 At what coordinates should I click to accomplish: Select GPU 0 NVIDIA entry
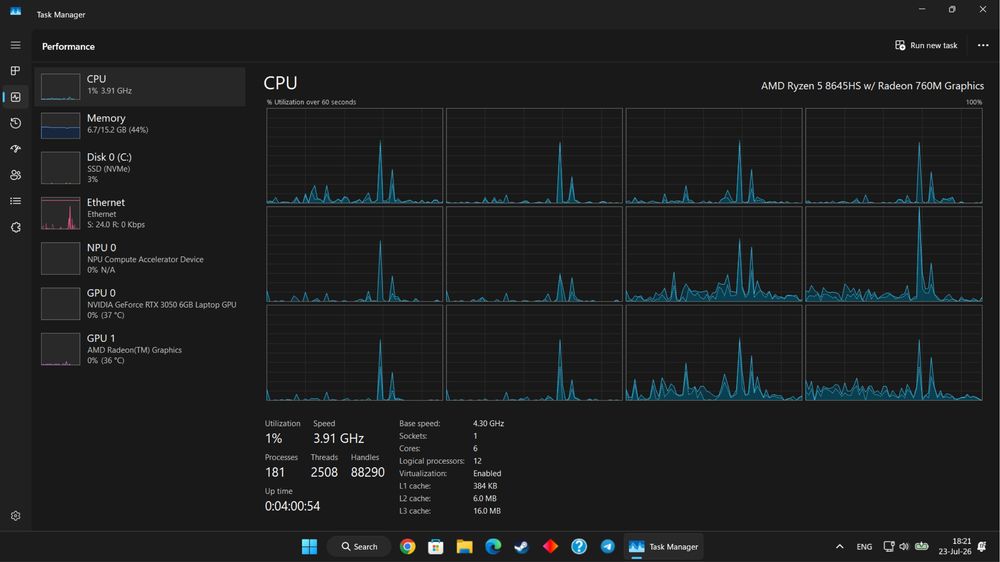[140, 304]
